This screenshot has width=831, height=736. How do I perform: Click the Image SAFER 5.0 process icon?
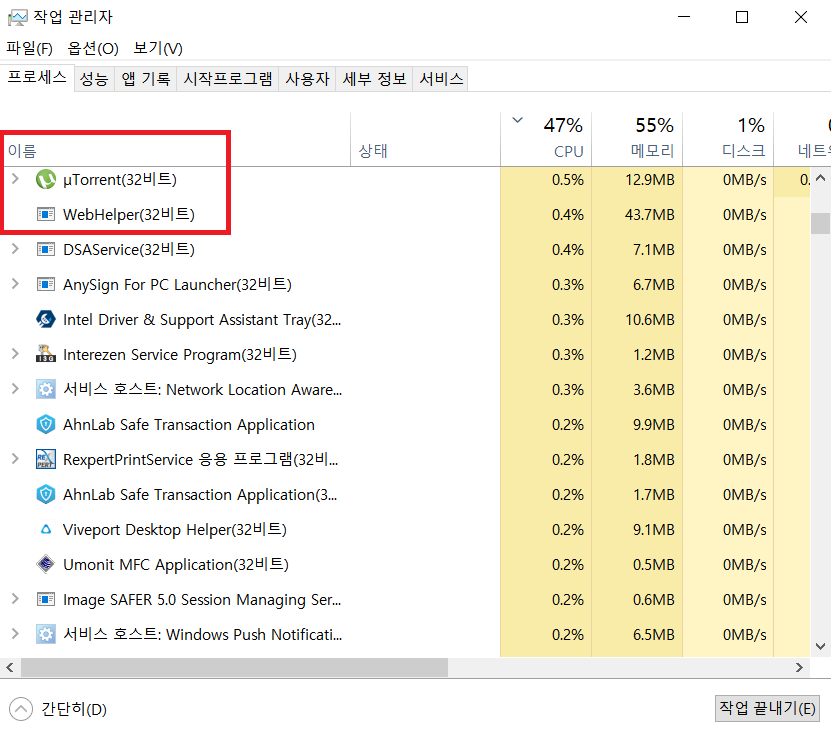click(x=46, y=599)
